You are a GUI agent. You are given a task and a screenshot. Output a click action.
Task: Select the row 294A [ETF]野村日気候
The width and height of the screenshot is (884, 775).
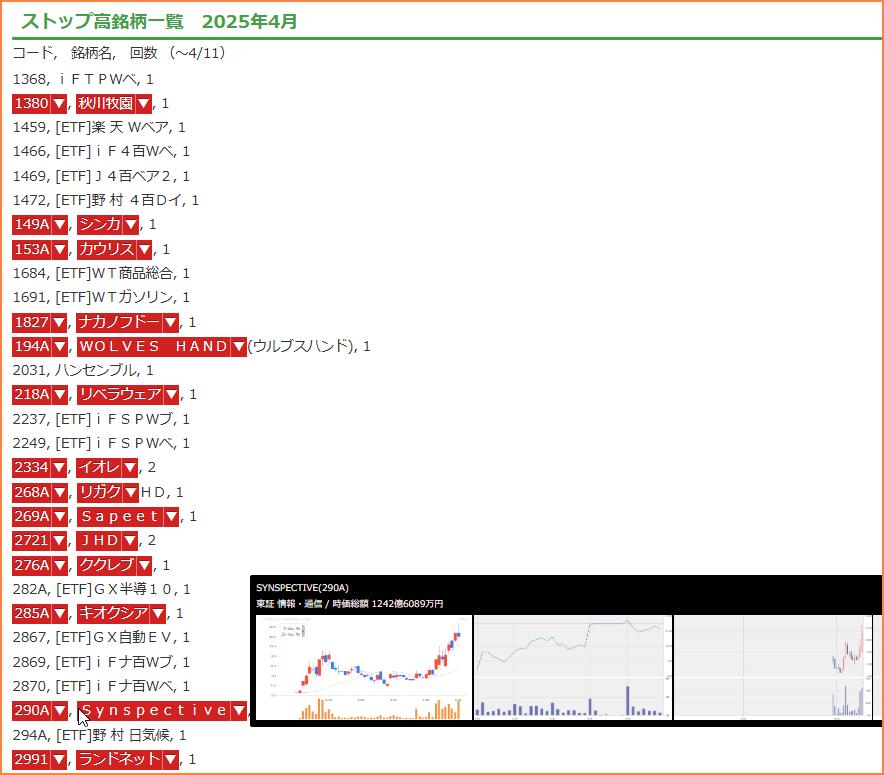click(x=99, y=735)
